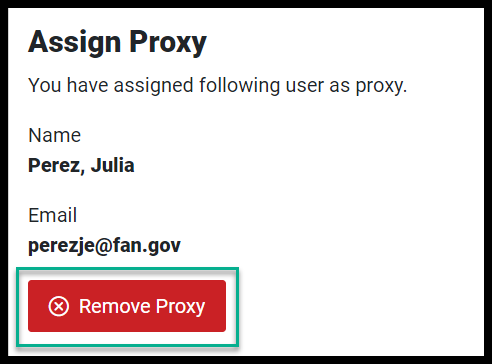Click the surname Perez
This screenshot has height=364, width=492.
pos(56,166)
